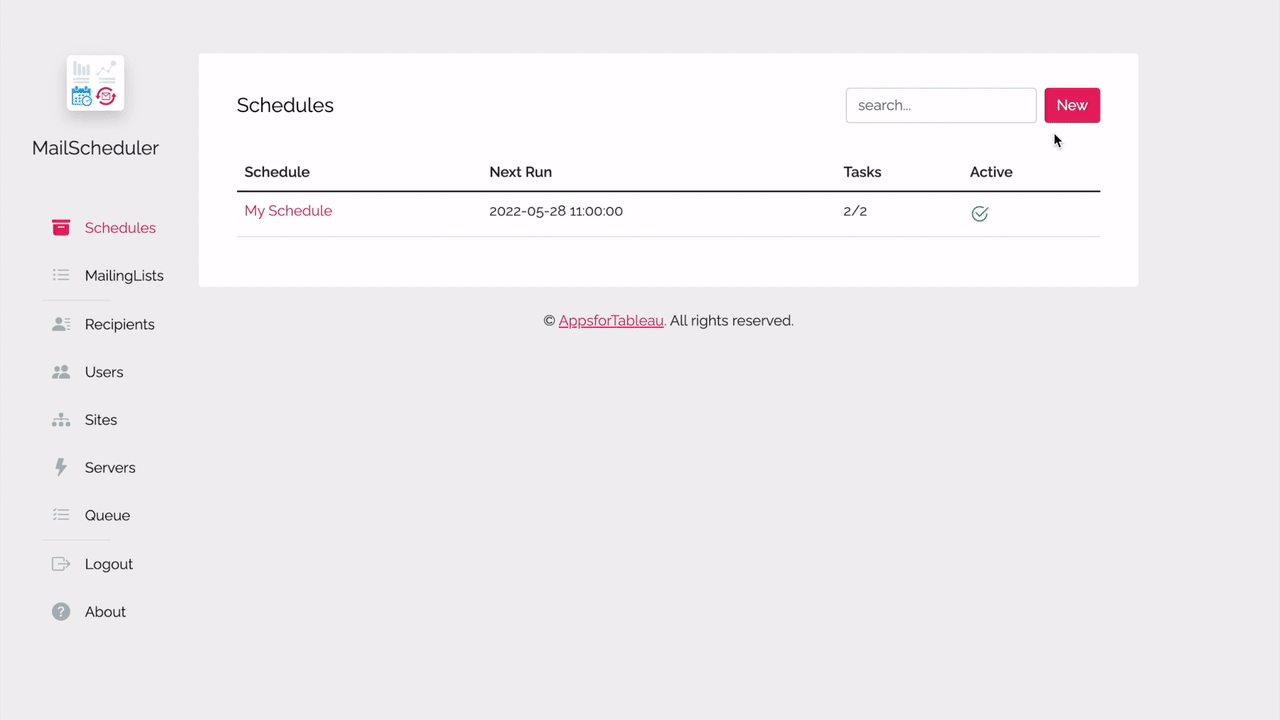
Task: Open the MailingLists page
Action: (124, 276)
